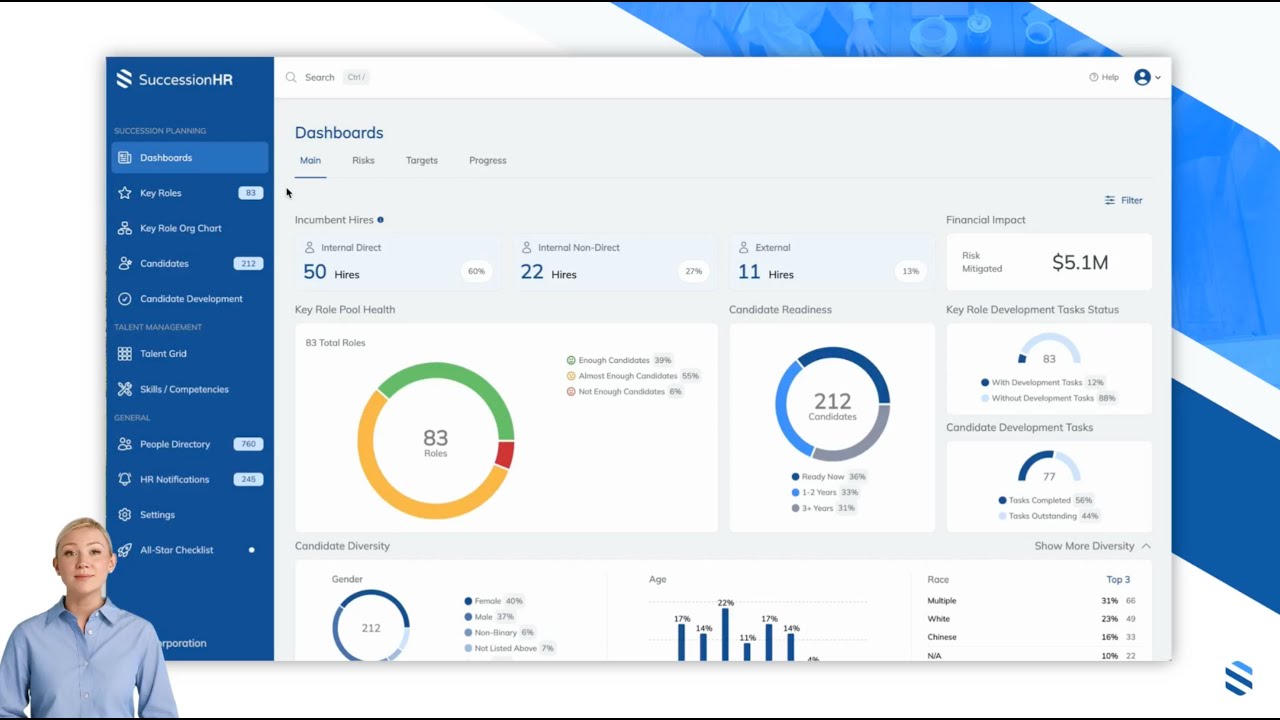
Task: Click the Top 3 race link
Action: (x=1118, y=580)
